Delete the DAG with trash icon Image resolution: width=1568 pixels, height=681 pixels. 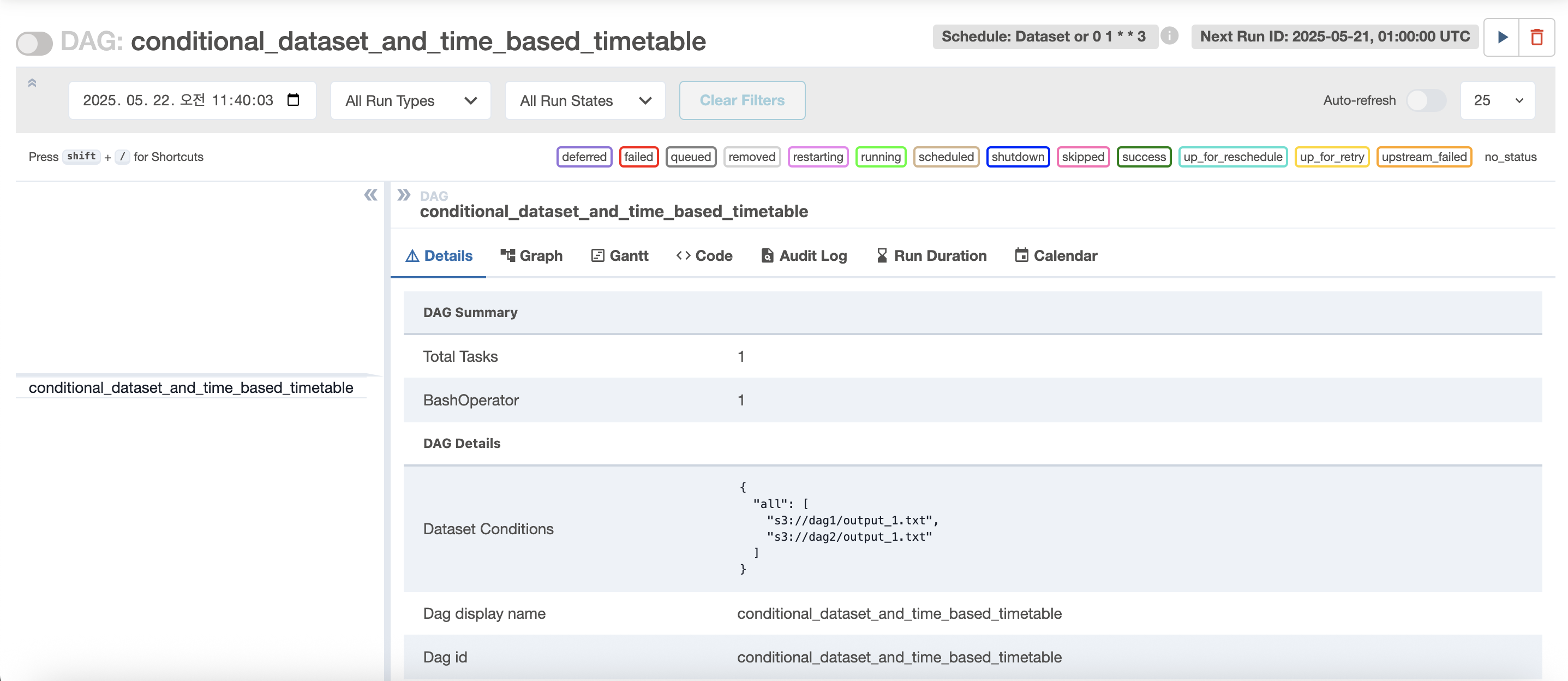1537,37
